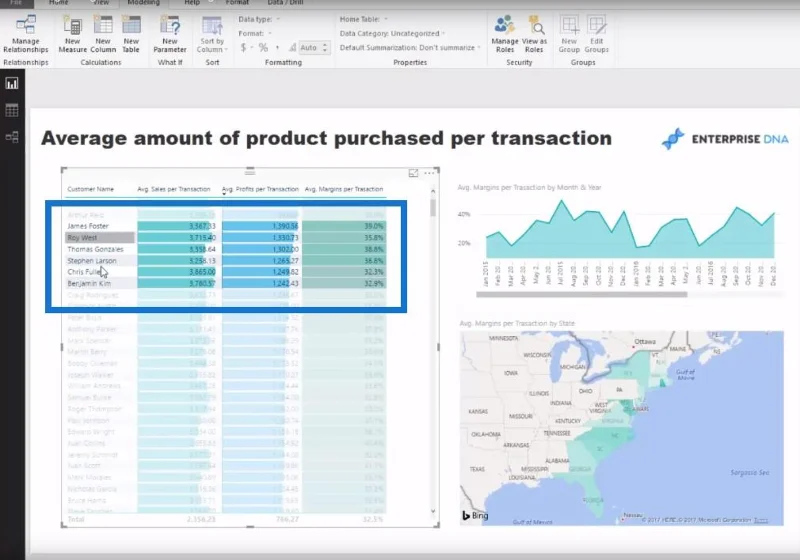Viewport: 800px width, 560px height.
Task: Adjust the Auto decimal places stepper
Action: pos(325,47)
